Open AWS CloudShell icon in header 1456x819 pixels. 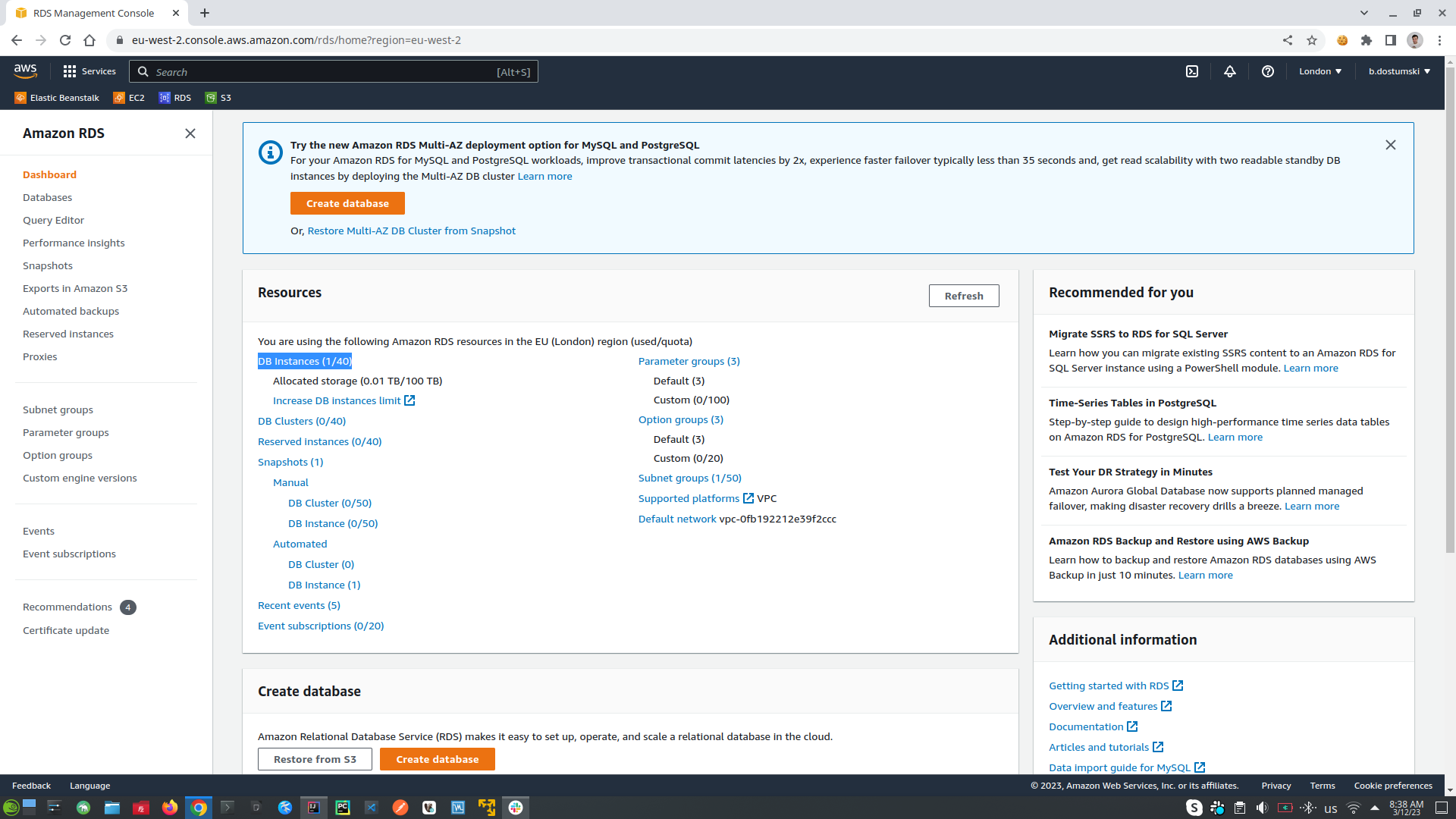point(1192,71)
